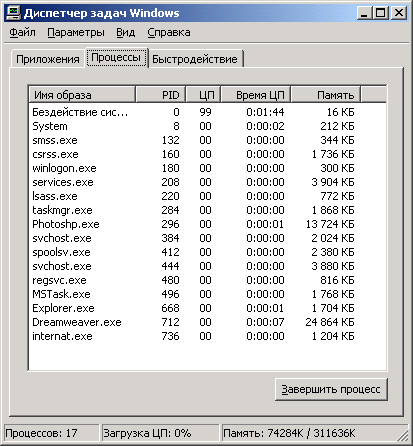The image size is (413, 446).
Task: Sort by Время ЦП column header
Action: [x=255, y=95]
